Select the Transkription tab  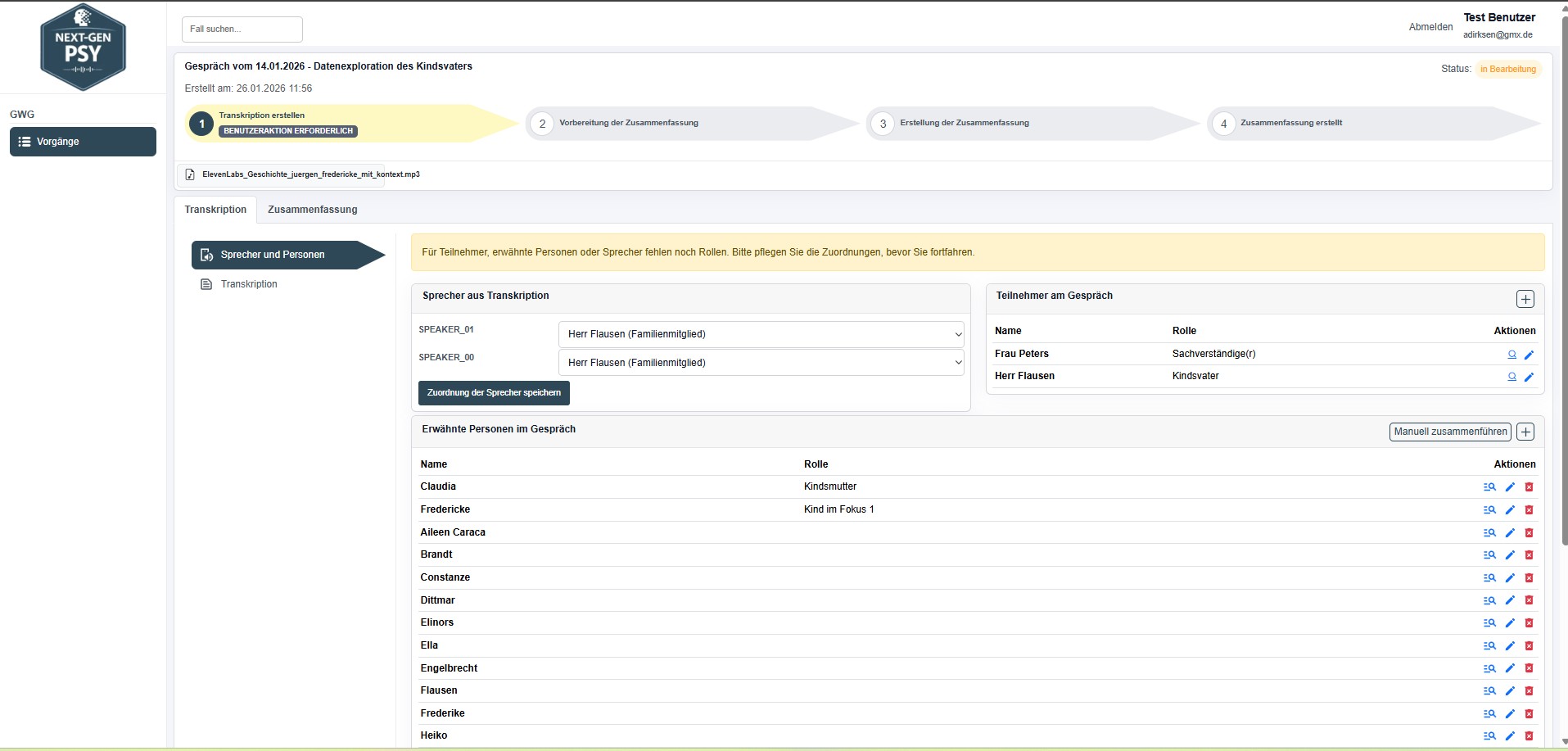click(215, 210)
